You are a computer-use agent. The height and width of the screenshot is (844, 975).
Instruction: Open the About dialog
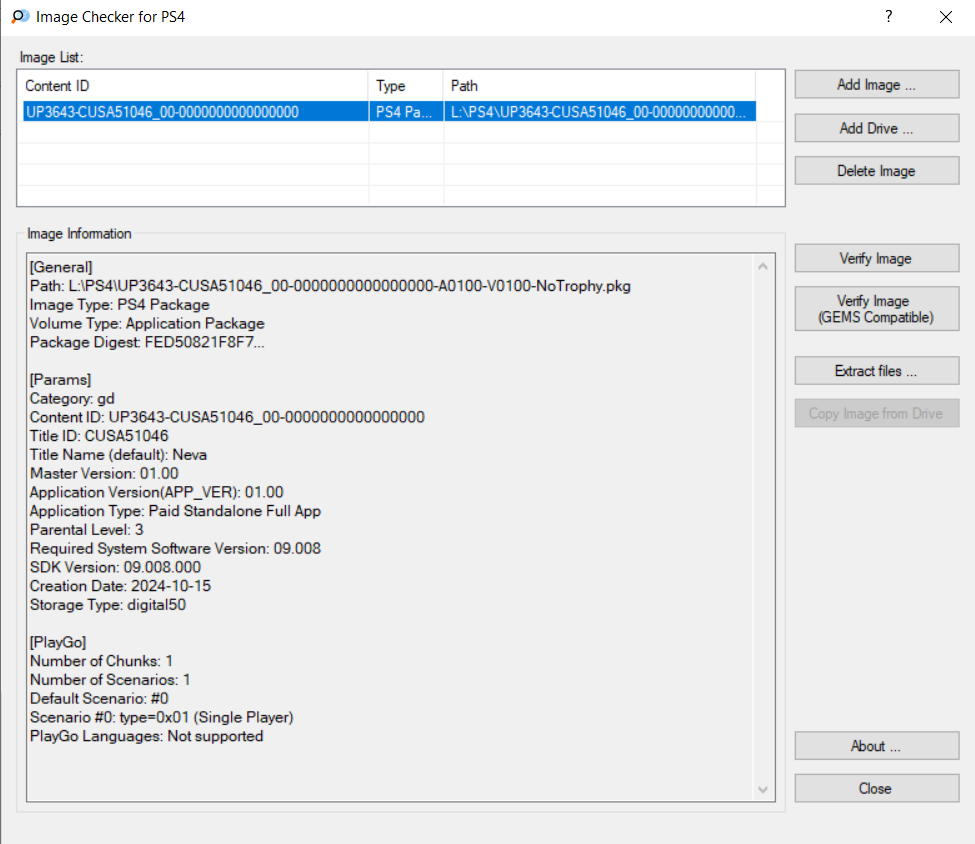coord(877,746)
